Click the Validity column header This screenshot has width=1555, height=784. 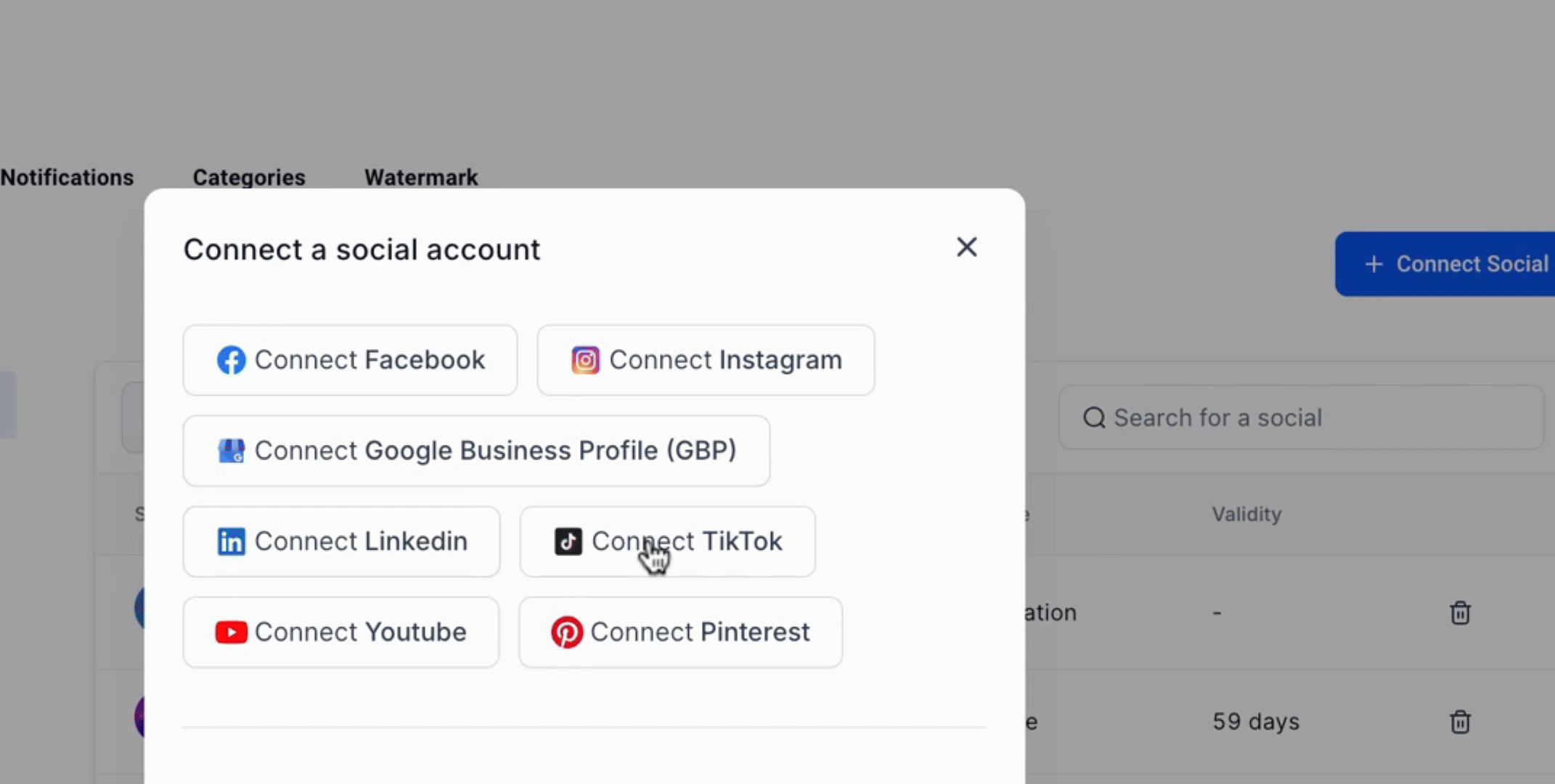pos(1246,515)
